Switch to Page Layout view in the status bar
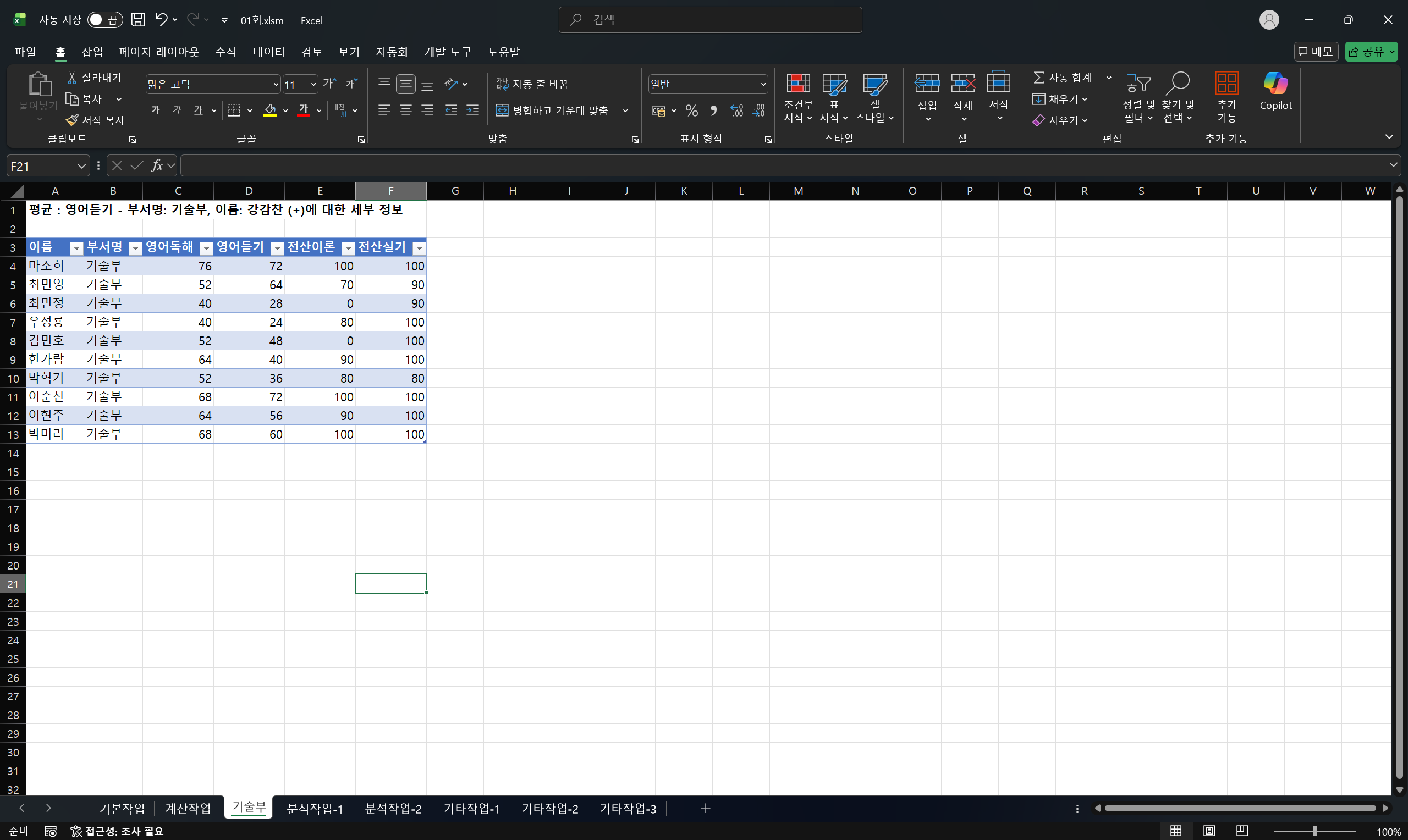Viewport: 1408px width, 840px height. point(1209,830)
